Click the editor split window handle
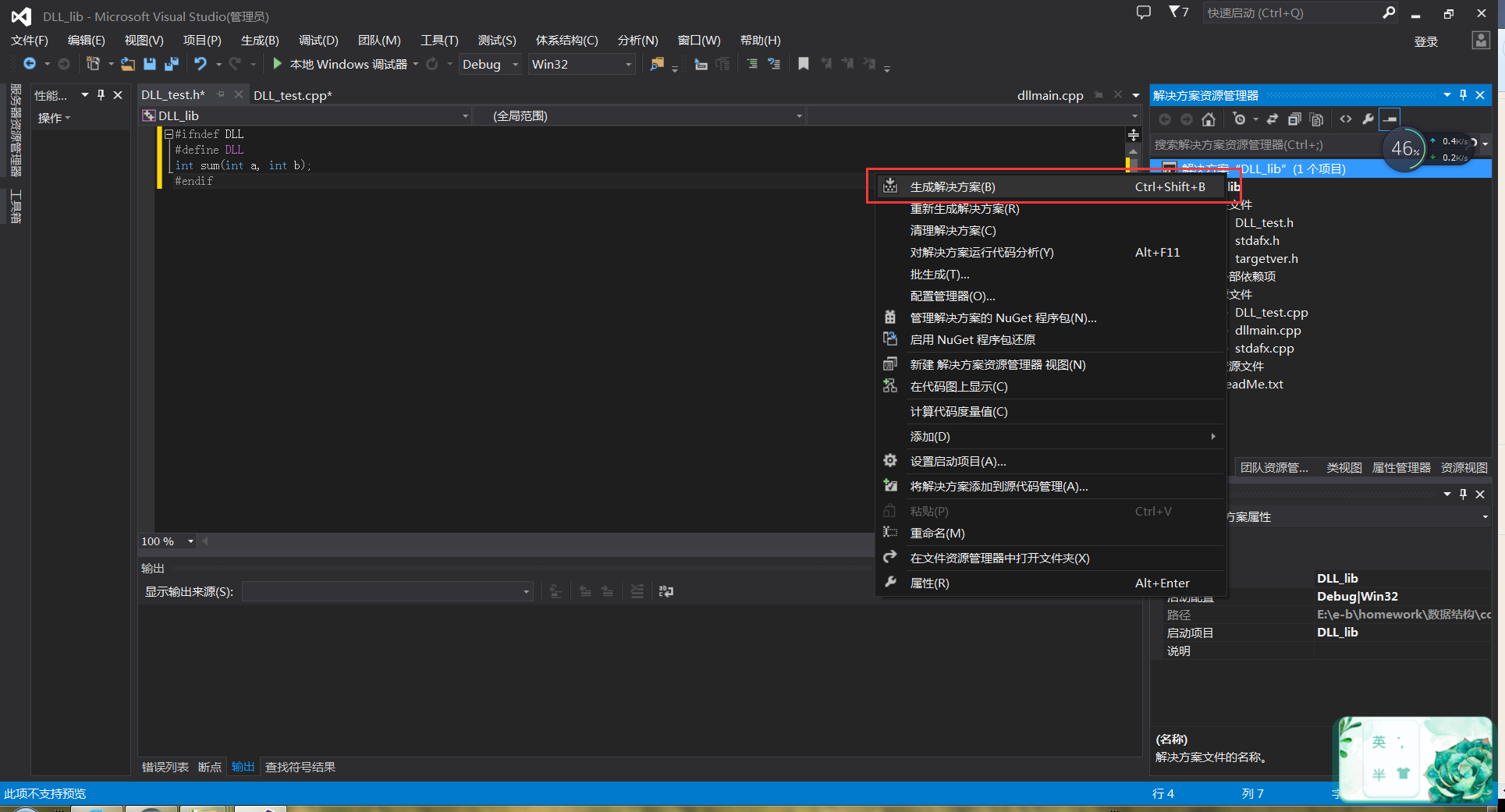Screen dimensions: 1505x812 1133,135
